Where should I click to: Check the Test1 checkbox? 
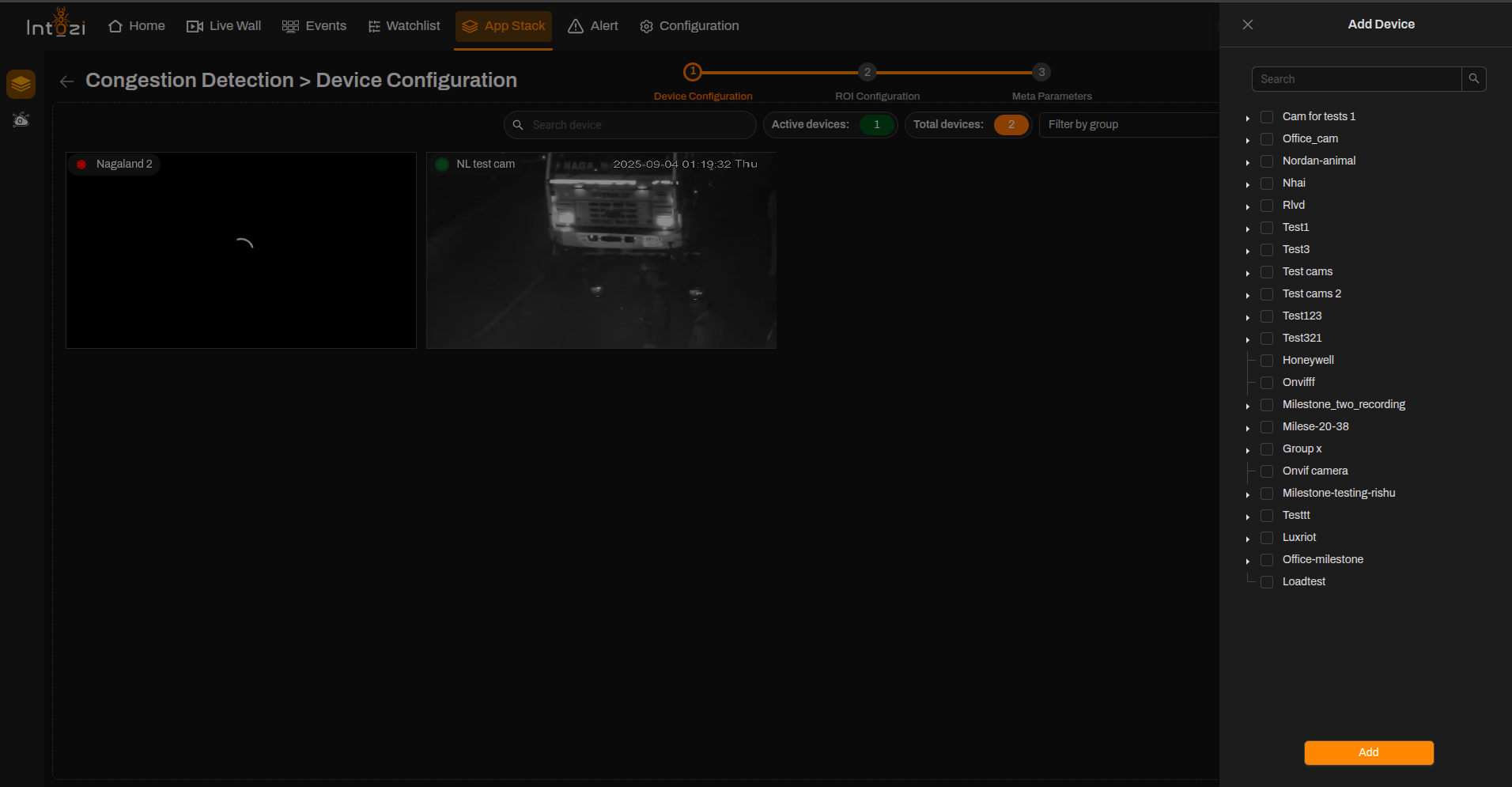click(x=1267, y=228)
